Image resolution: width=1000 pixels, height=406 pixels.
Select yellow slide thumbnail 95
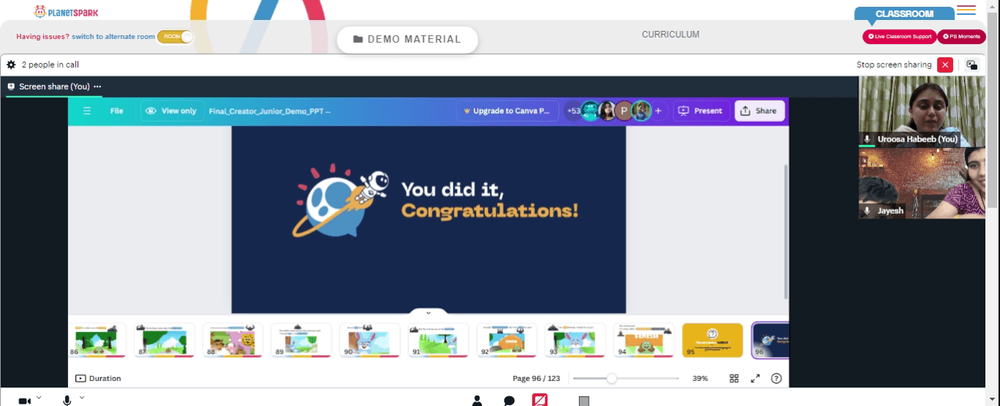[x=712, y=340]
